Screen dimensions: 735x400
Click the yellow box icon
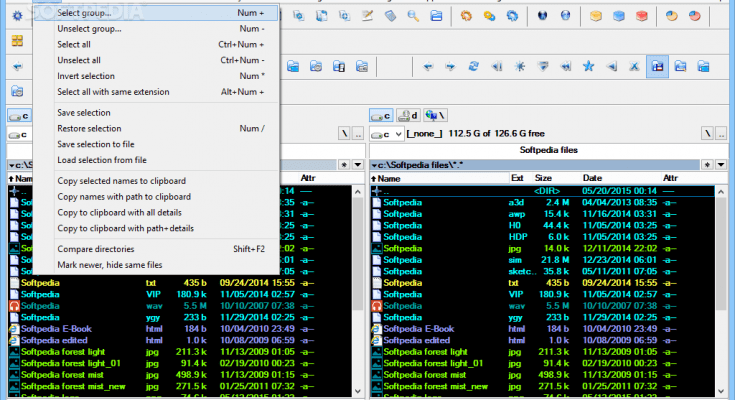pyautogui.click(x=596, y=16)
